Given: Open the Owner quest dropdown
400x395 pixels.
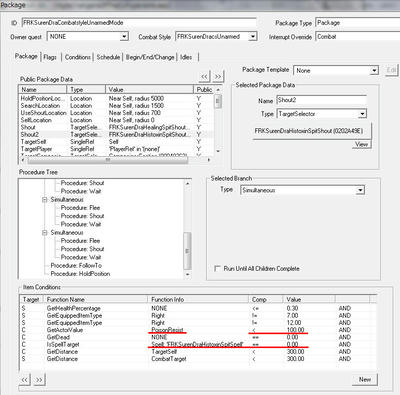Looking at the screenshot, I should 124,36.
